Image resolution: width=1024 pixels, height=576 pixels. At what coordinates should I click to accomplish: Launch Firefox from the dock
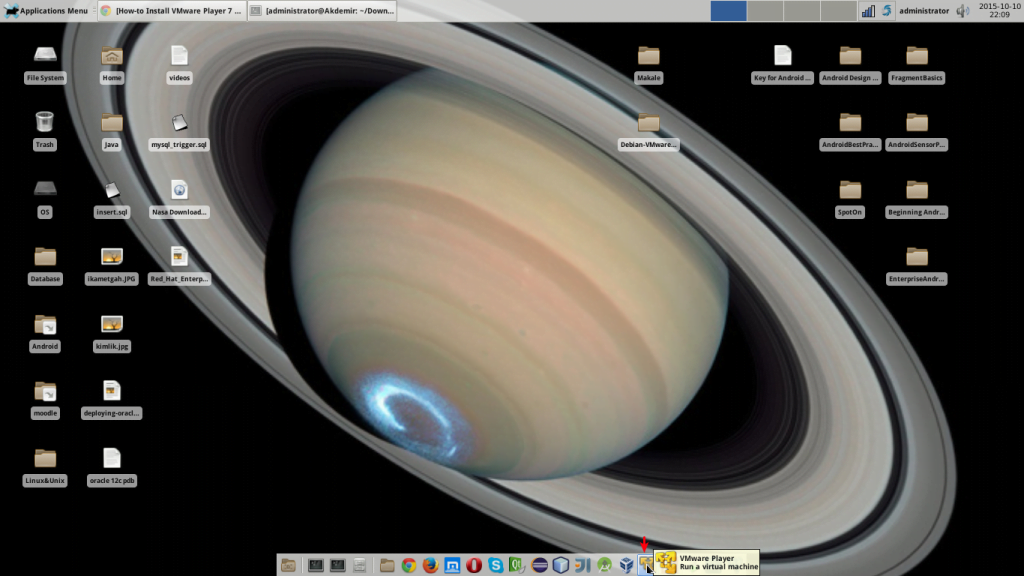click(x=430, y=565)
